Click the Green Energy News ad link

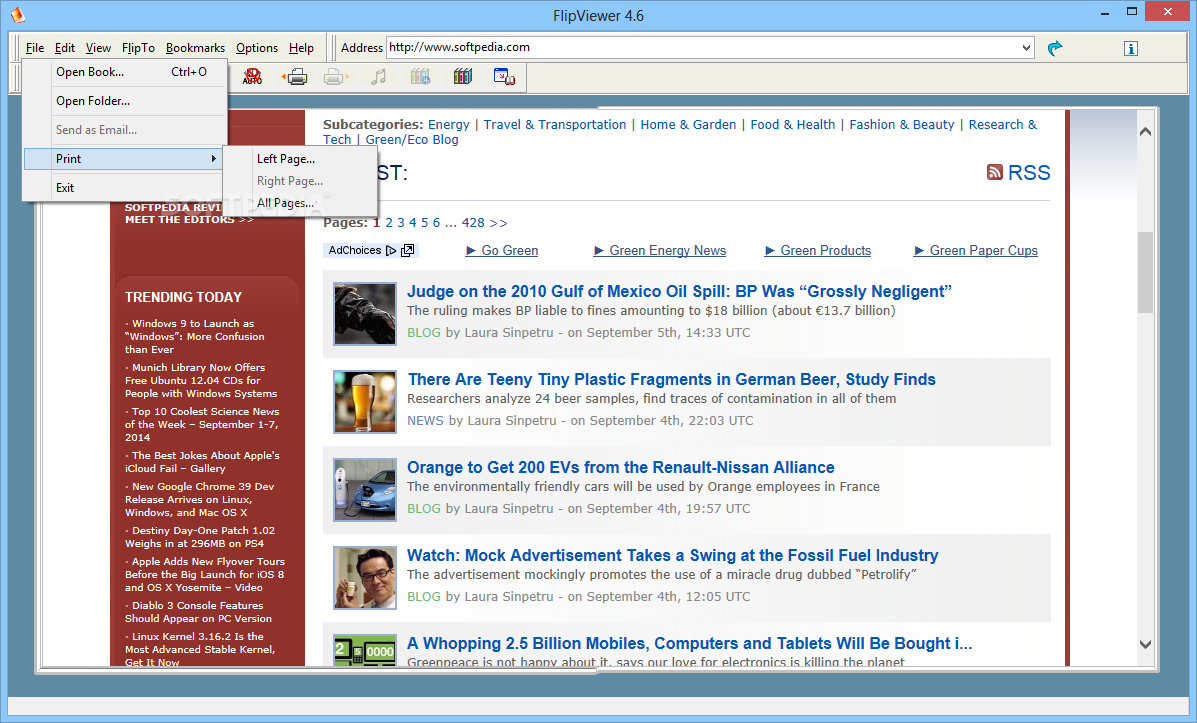[660, 250]
